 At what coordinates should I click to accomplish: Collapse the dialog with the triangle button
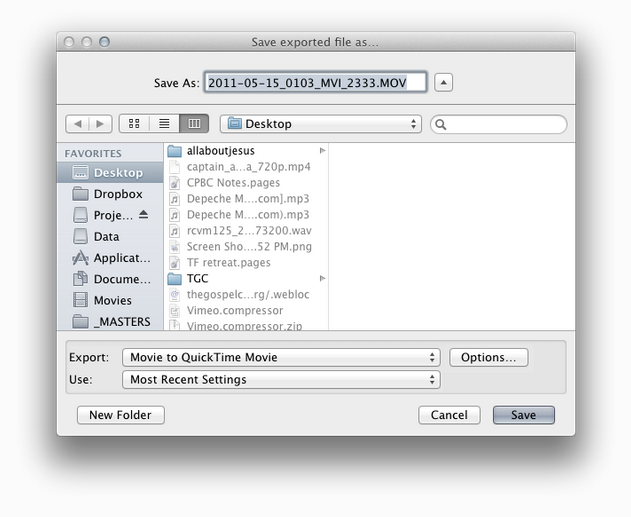point(443,82)
